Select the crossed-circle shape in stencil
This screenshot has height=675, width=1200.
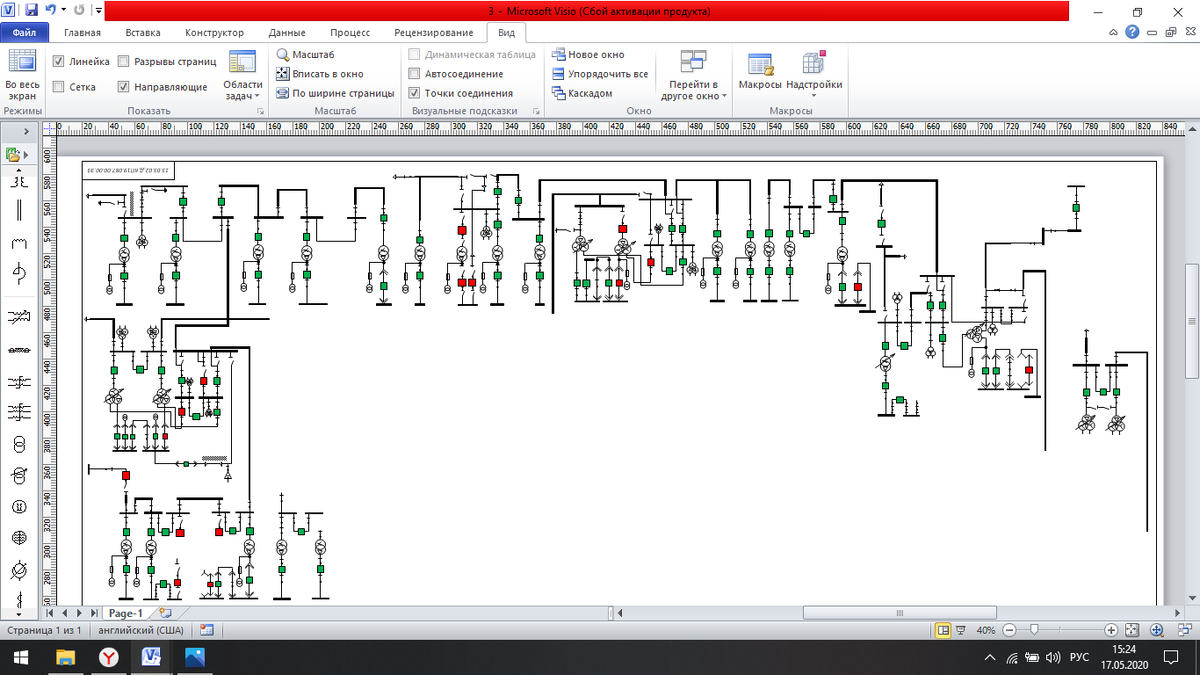tap(18, 538)
